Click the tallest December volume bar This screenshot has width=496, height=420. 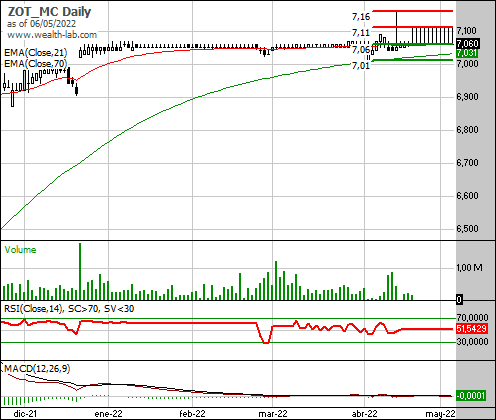tap(80, 271)
